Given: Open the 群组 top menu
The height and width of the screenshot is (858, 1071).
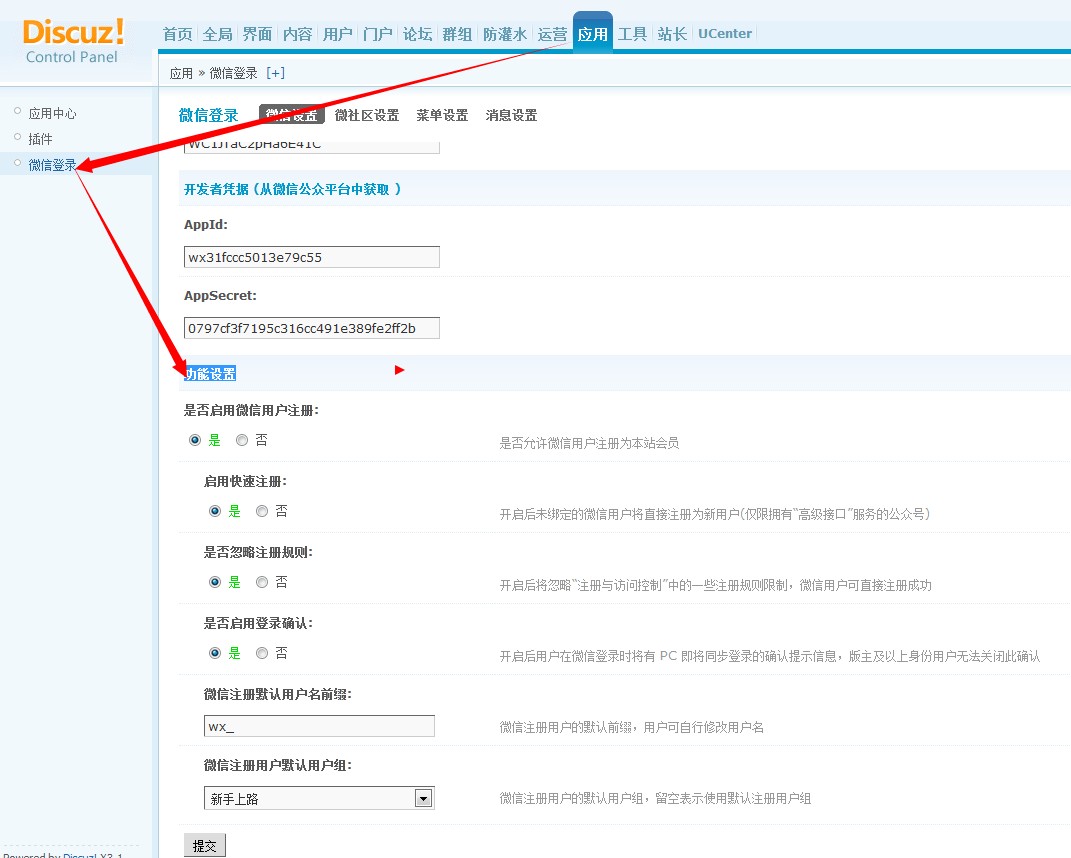Looking at the screenshot, I should pos(458,34).
